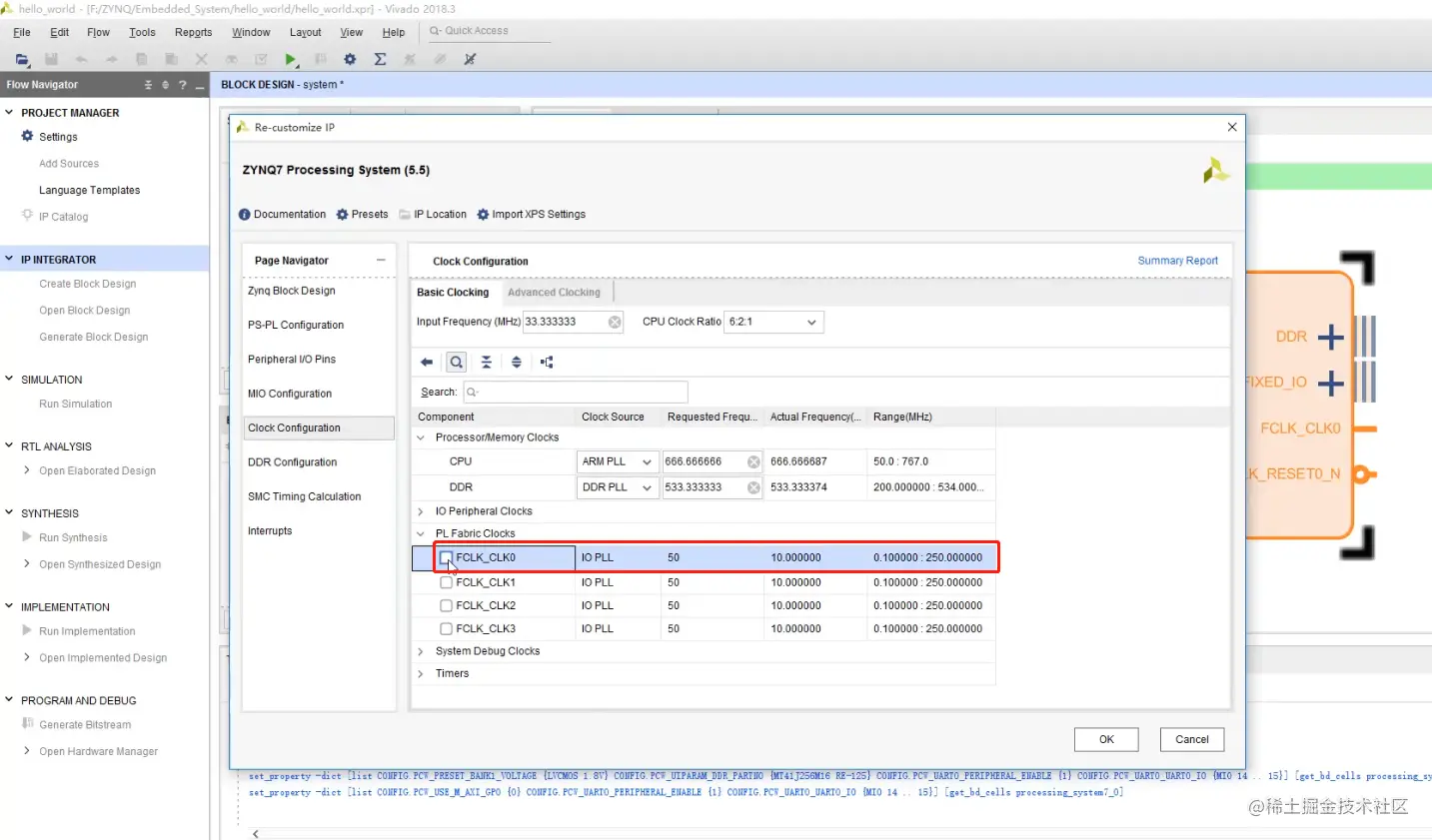This screenshot has height=840, width=1432.
Task: Clear the CPU requested frequency value
Action: coord(753,461)
